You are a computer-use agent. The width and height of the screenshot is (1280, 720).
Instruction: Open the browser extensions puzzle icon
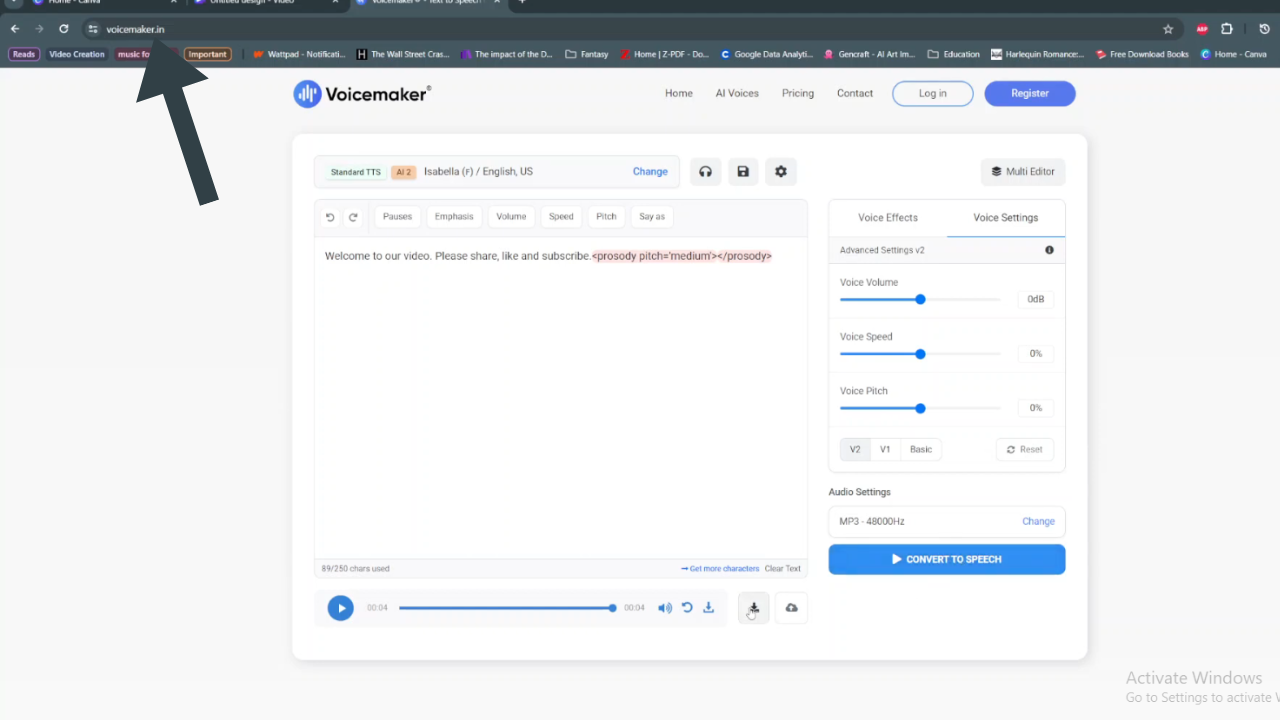pos(1227,29)
